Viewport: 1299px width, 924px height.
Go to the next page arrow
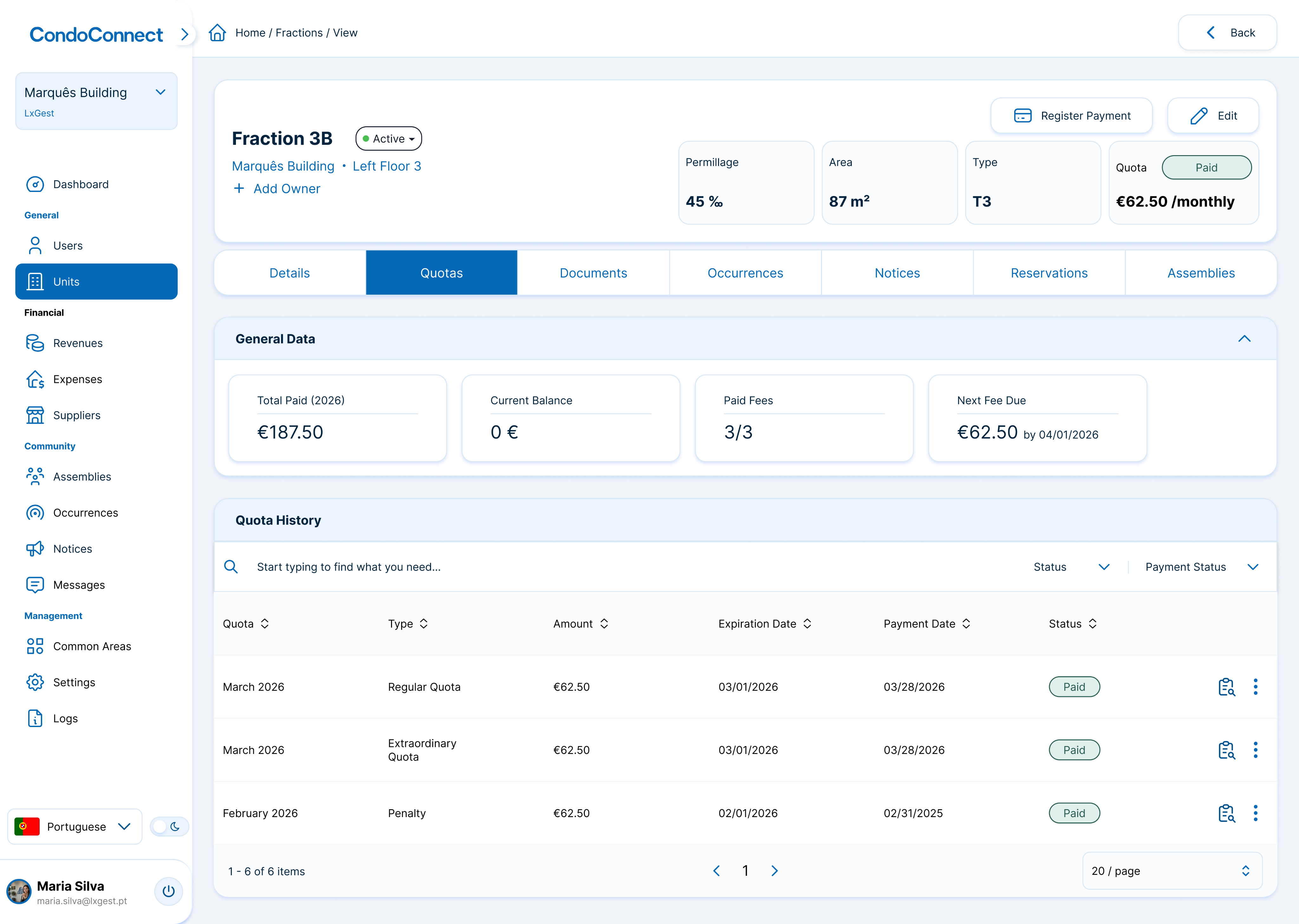click(x=774, y=871)
